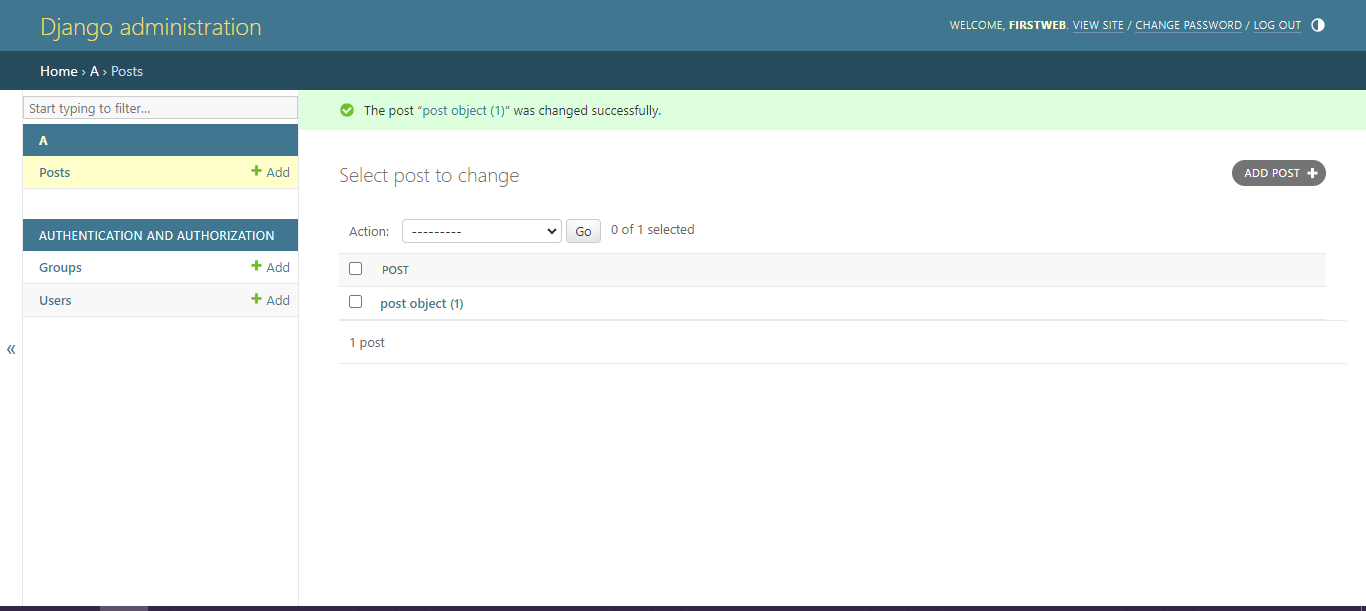This screenshot has width=1366, height=611.
Task: Follow the post object (1) link in success message
Action: (463, 111)
